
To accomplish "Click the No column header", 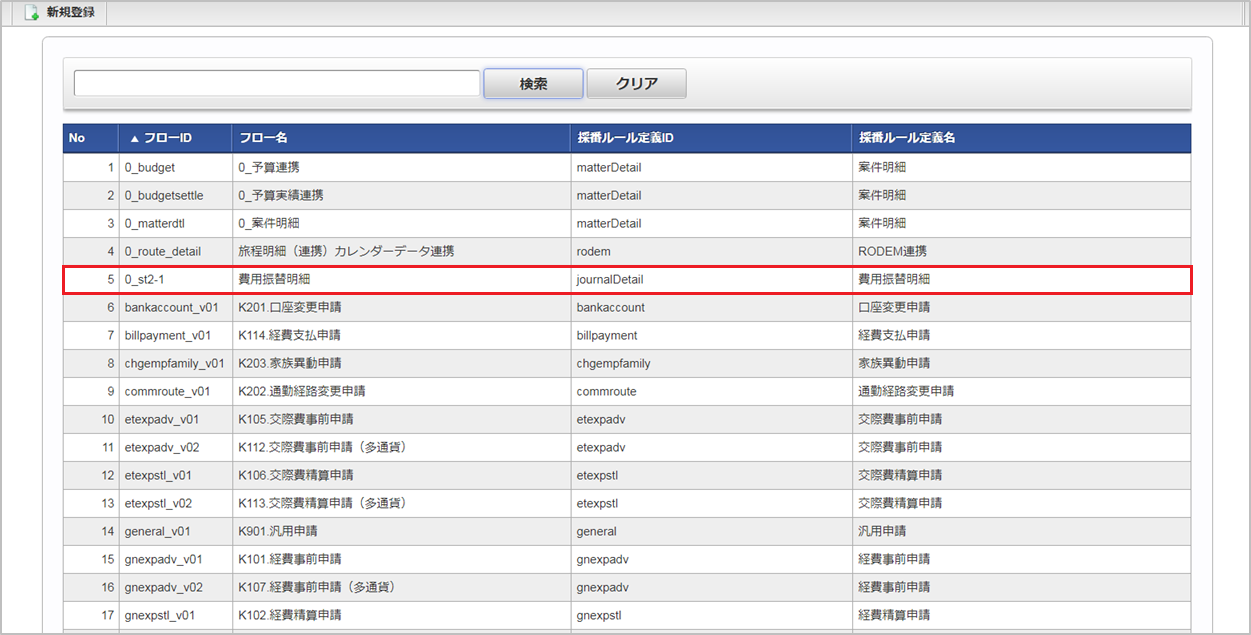I will pos(77,138).
